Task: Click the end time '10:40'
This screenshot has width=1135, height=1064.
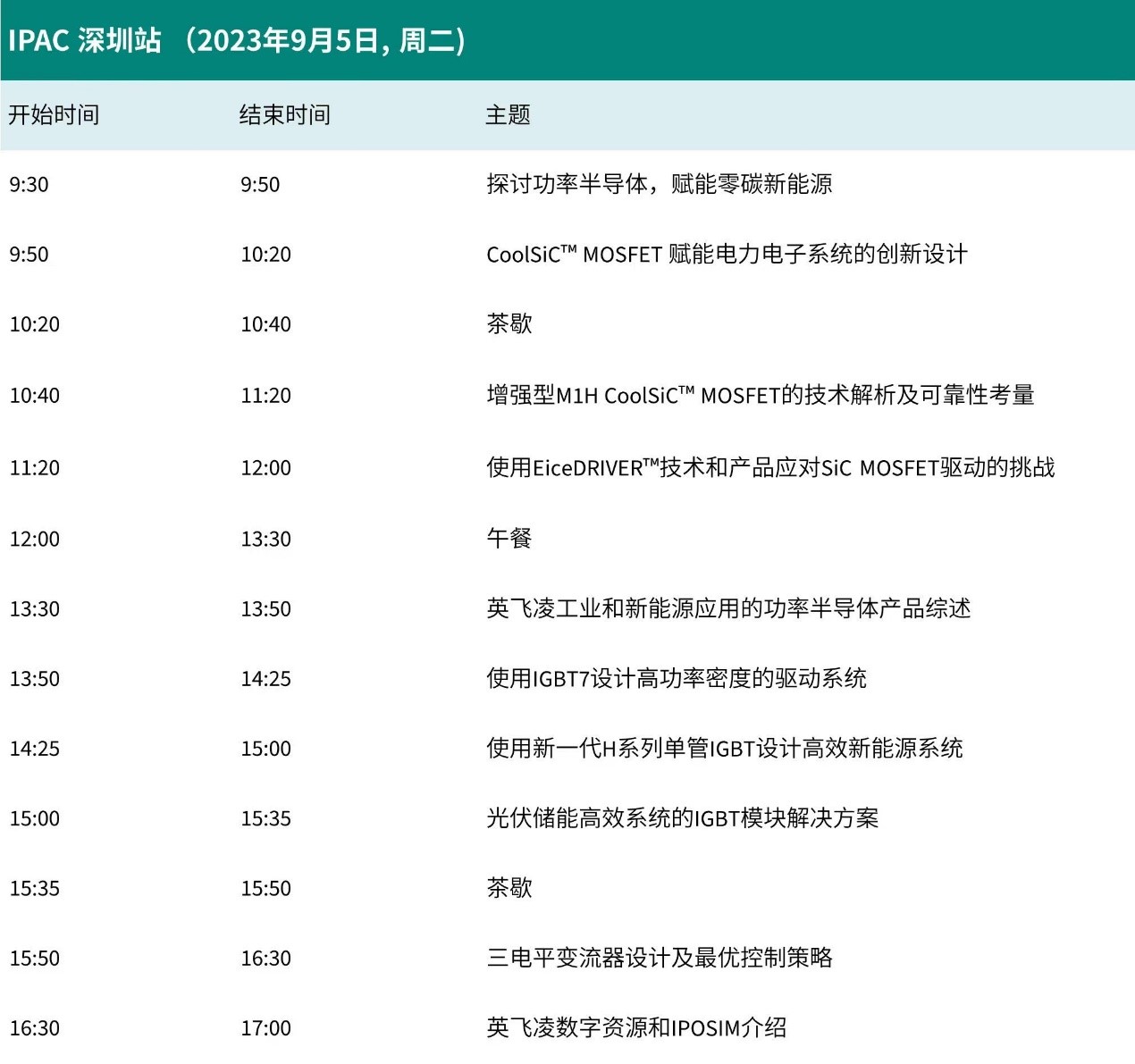Action: 266,324
